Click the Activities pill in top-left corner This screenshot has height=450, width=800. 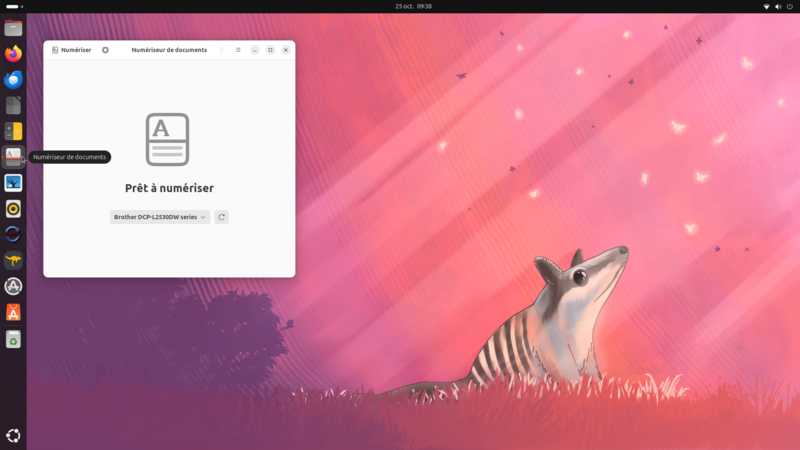tap(14, 7)
